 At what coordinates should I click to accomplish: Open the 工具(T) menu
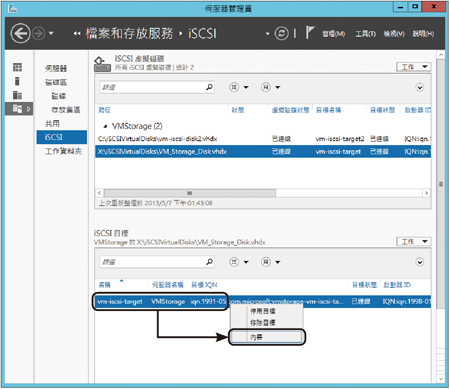[x=365, y=34]
